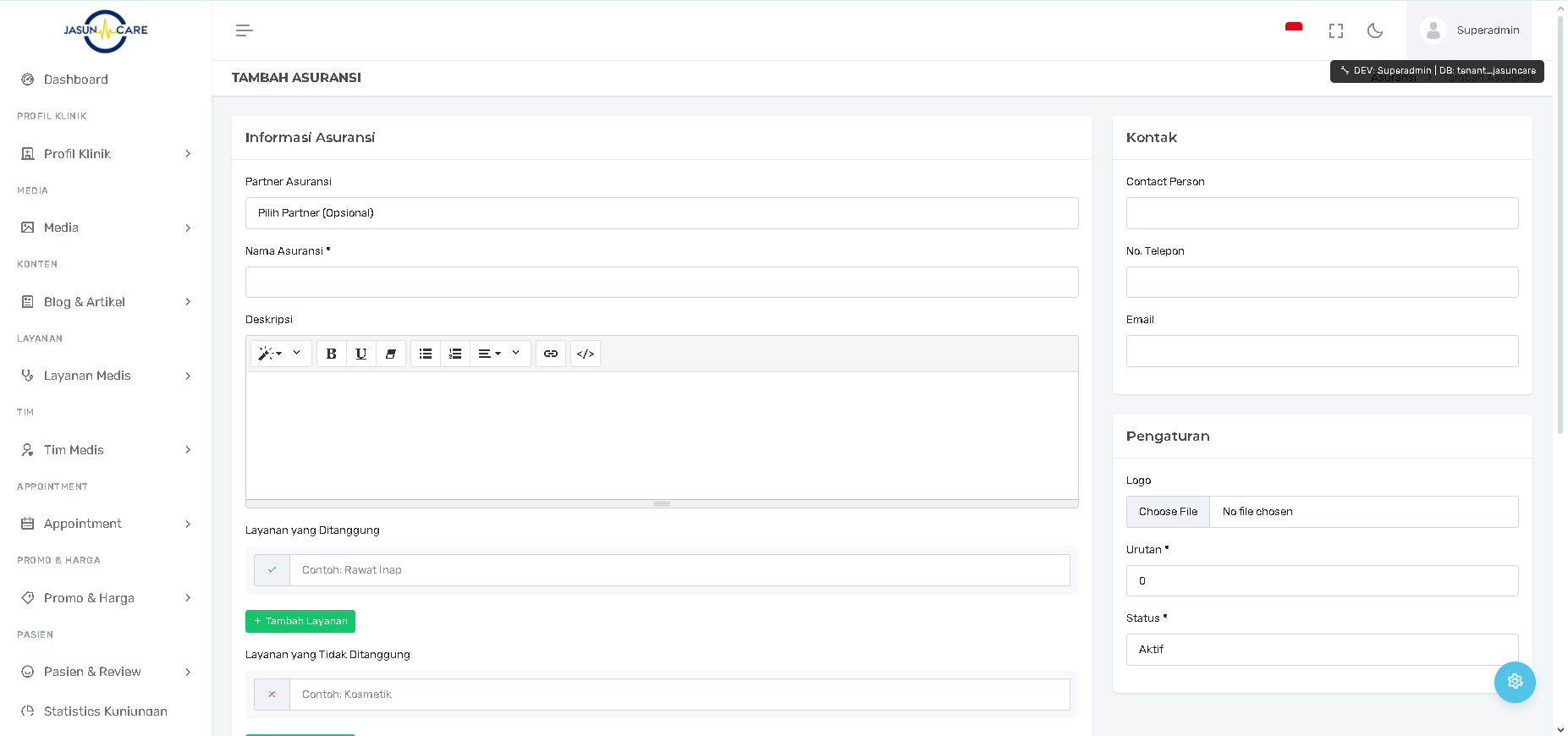Open the floating settings gear button
This screenshot has height=736, width=1568.
[1514, 682]
